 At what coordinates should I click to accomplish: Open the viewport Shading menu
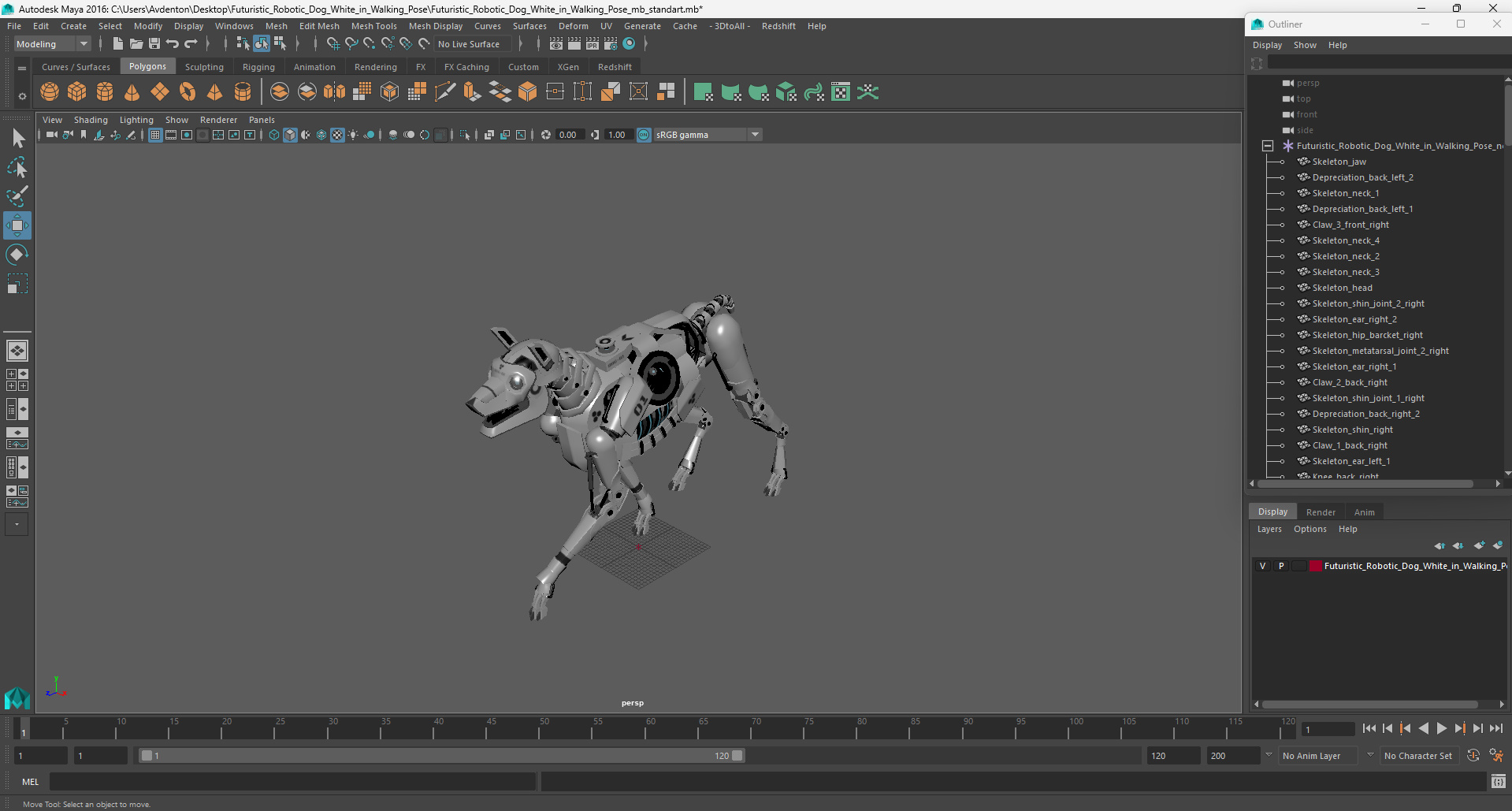click(x=91, y=120)
